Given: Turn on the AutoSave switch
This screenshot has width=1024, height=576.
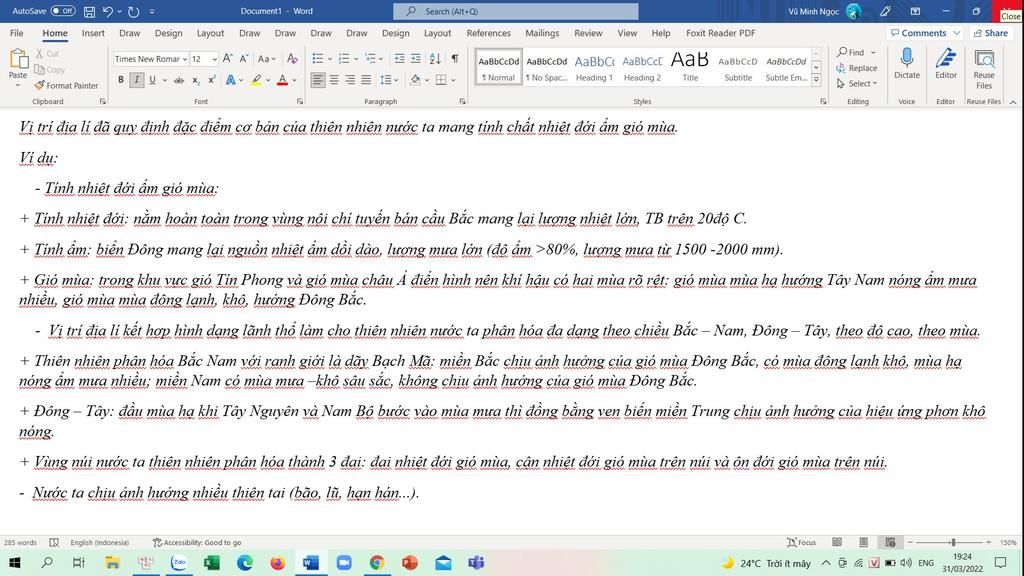Looking at the screenshot, I should point(63,11).
